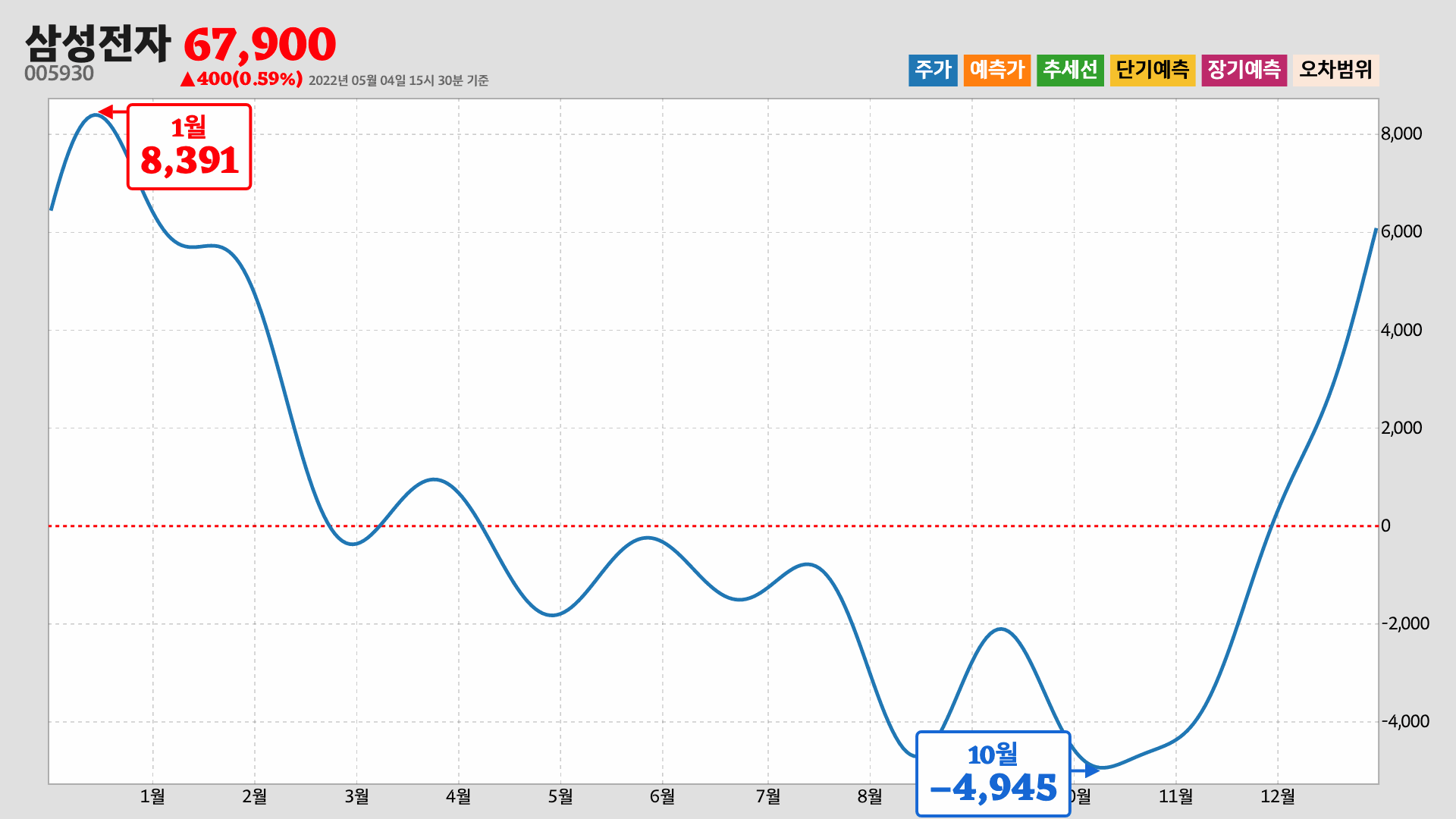Click the 11월 x-axis label
Image resolution: width=1456 pixels, height=819 pixels.
coord(1176,796)
